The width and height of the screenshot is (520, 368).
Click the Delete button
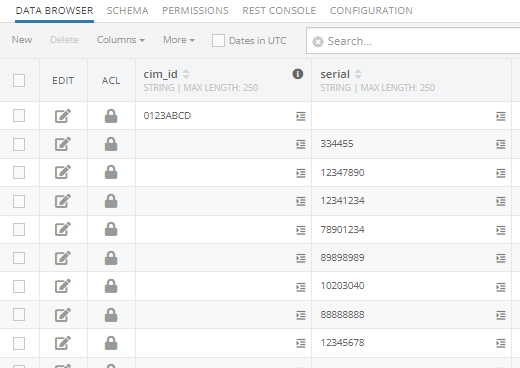64,40
